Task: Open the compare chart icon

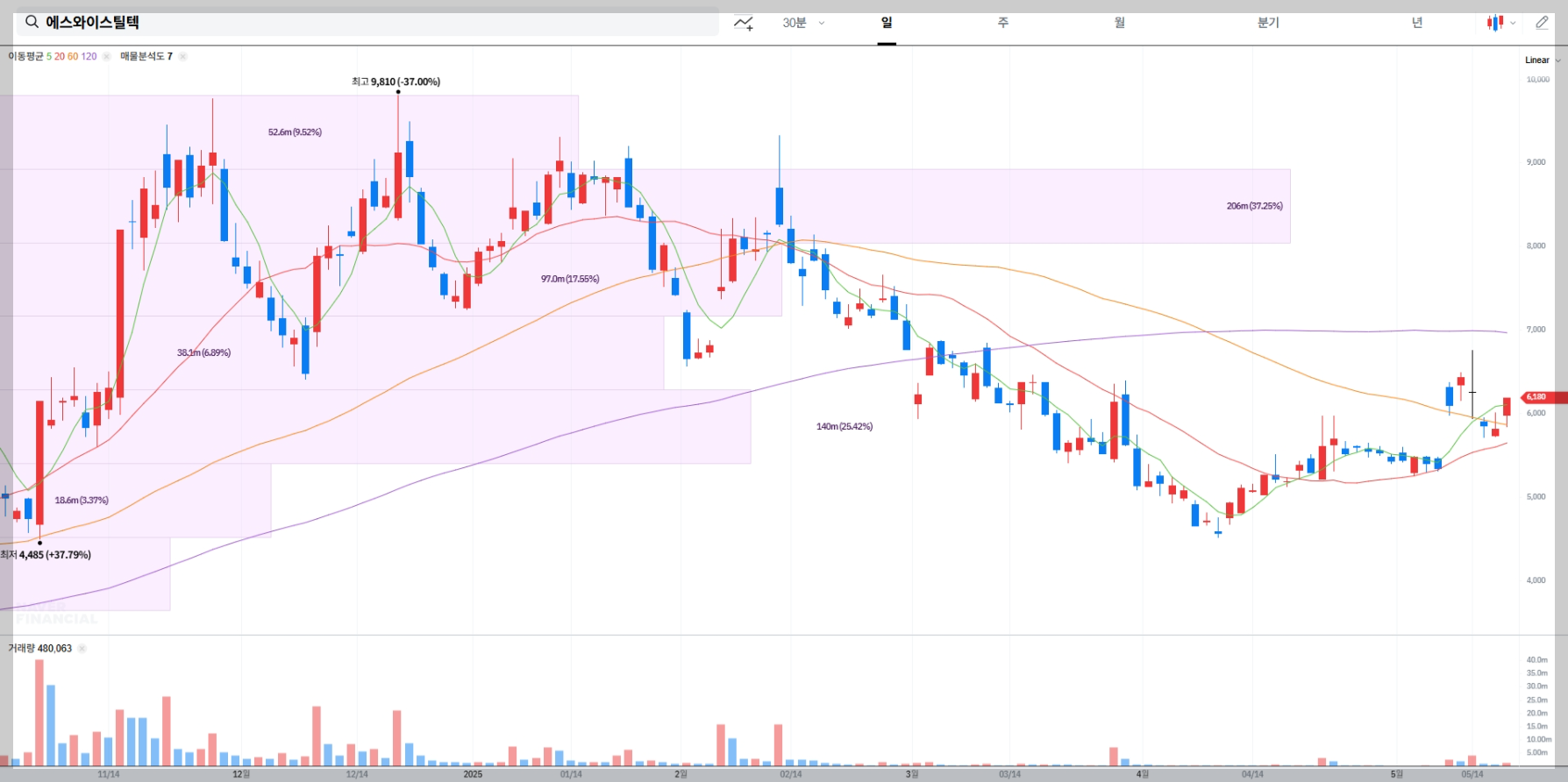Action: pos(744,23)
